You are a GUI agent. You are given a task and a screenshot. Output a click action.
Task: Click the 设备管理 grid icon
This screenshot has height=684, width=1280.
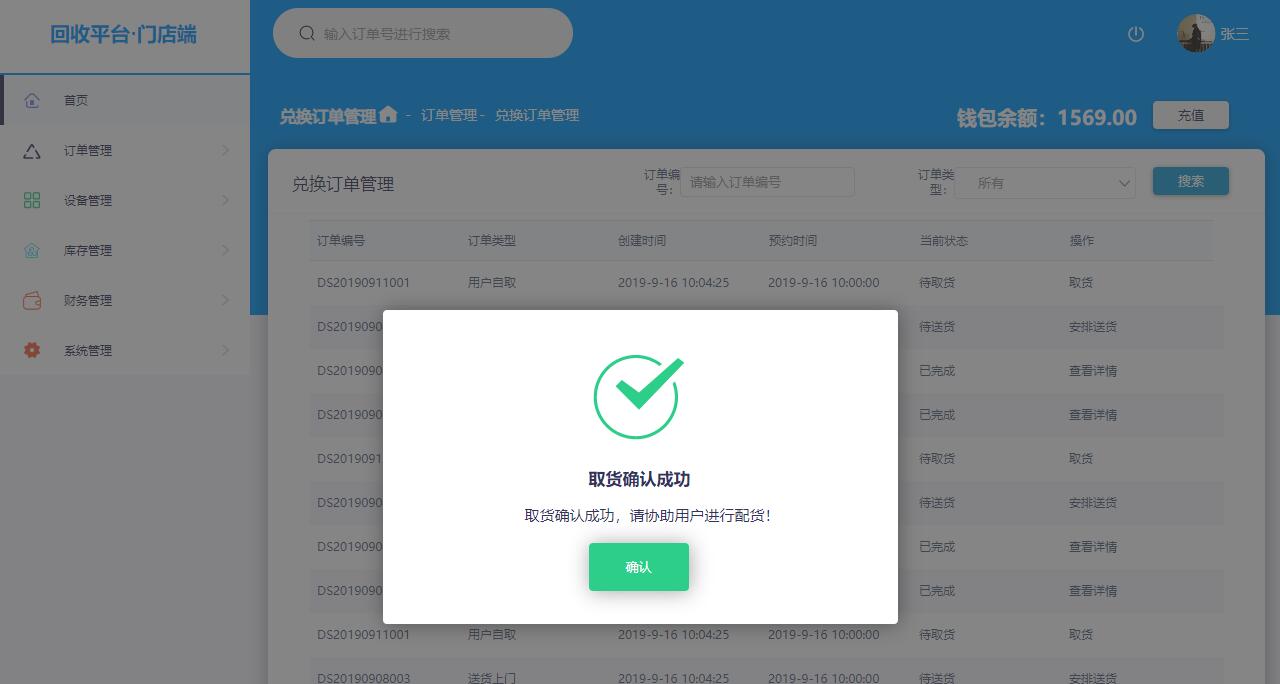(x=32, y=200)
